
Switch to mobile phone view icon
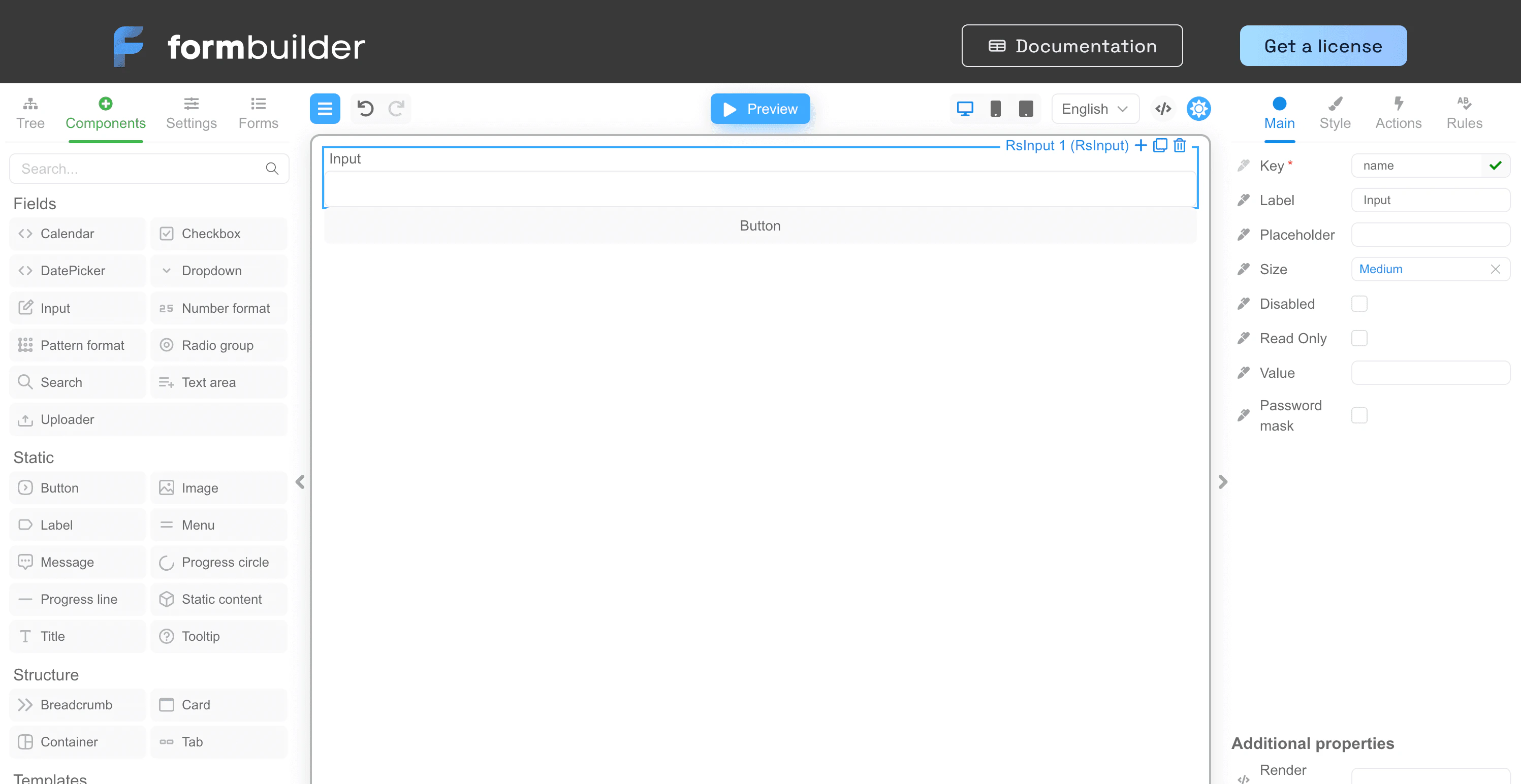point(996,109)
